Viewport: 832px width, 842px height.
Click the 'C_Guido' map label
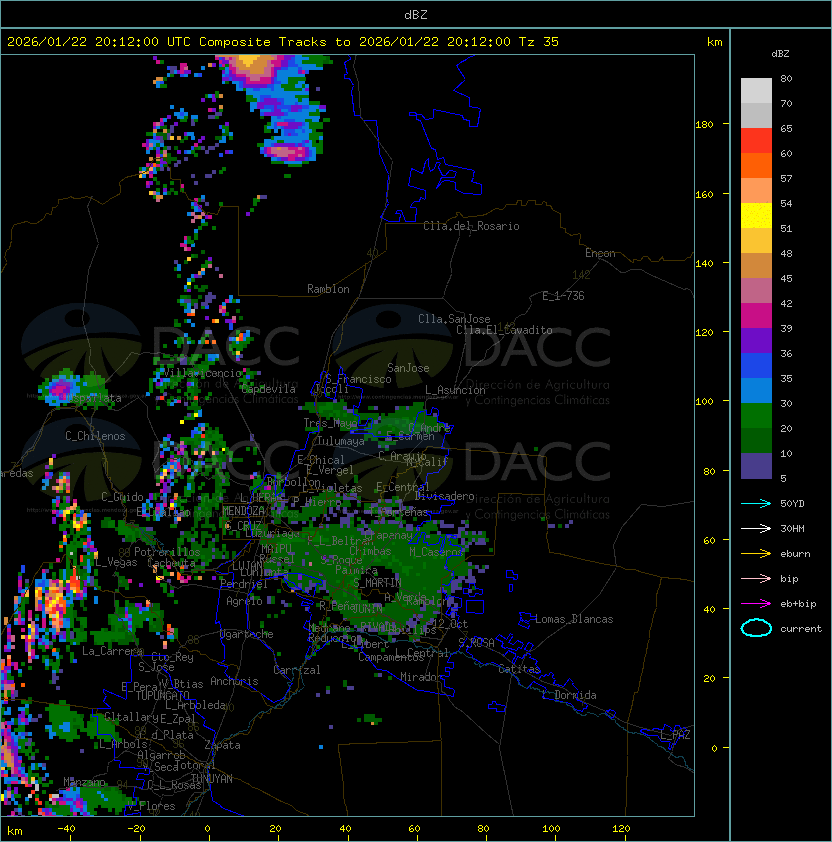pyautogui.click(x=122, y=497)
